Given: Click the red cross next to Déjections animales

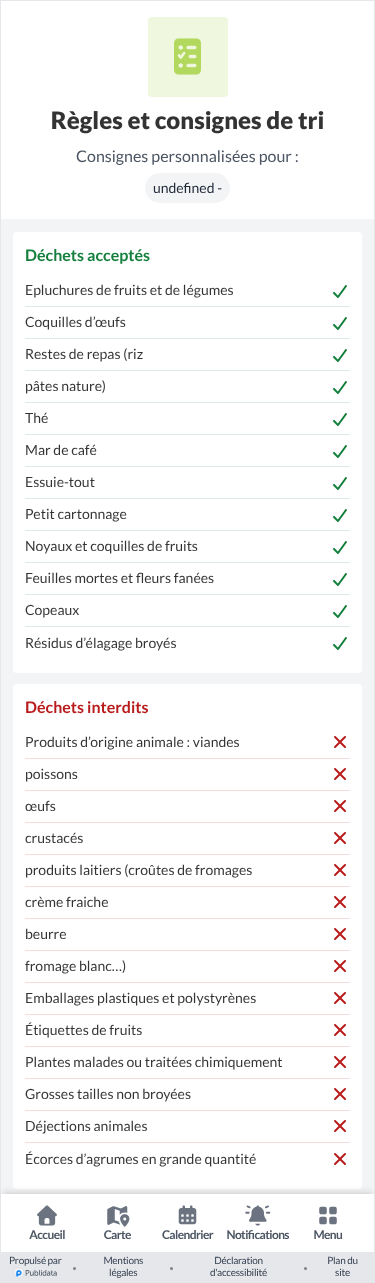Looking at the screenshot, I should [x=340, y=1126].
